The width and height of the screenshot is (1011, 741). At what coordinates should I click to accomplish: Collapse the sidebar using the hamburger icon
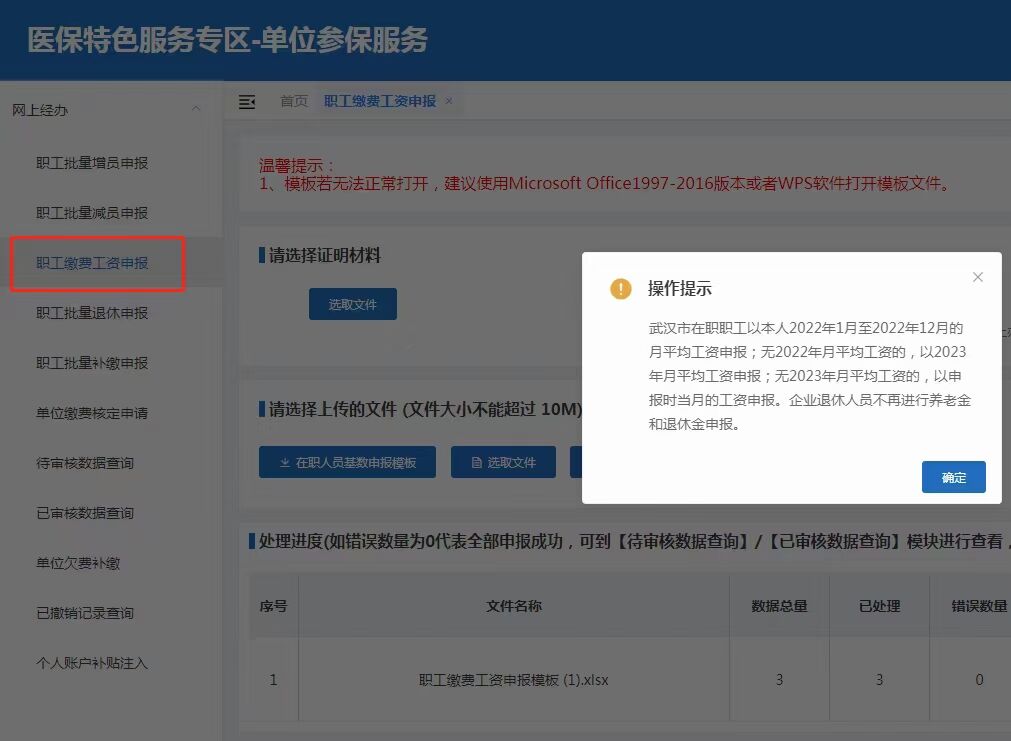[246, 101]
